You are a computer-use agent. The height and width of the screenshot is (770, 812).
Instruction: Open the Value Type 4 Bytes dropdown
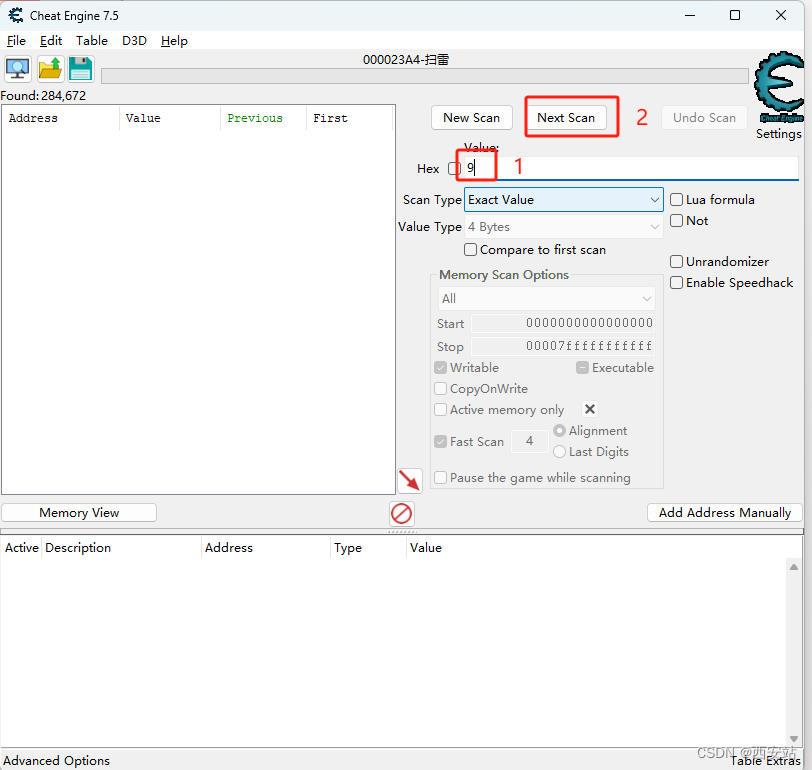[563, 227]
